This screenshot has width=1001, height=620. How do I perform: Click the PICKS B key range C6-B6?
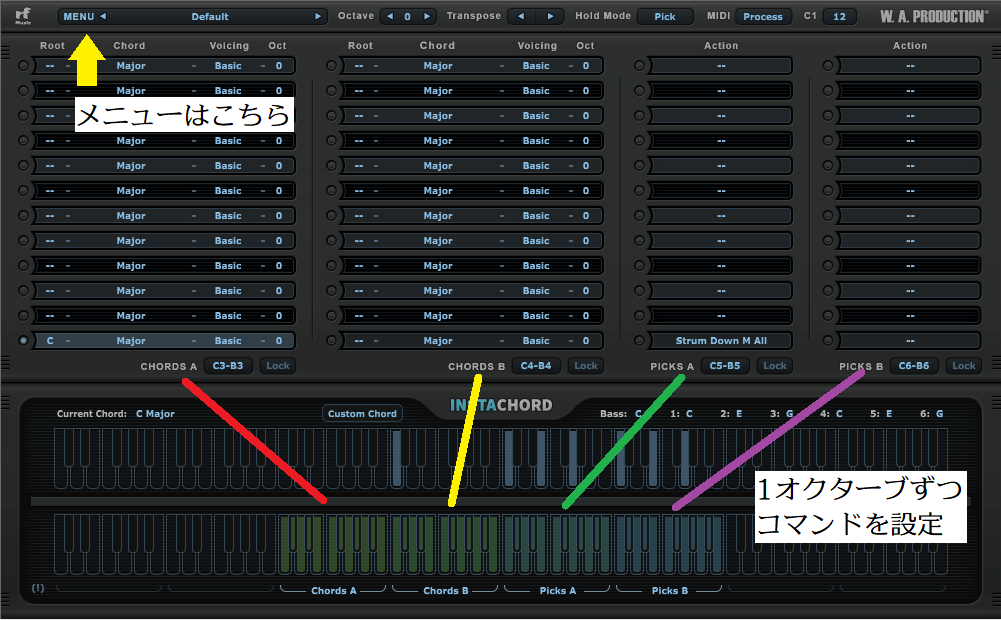point(914,366)
